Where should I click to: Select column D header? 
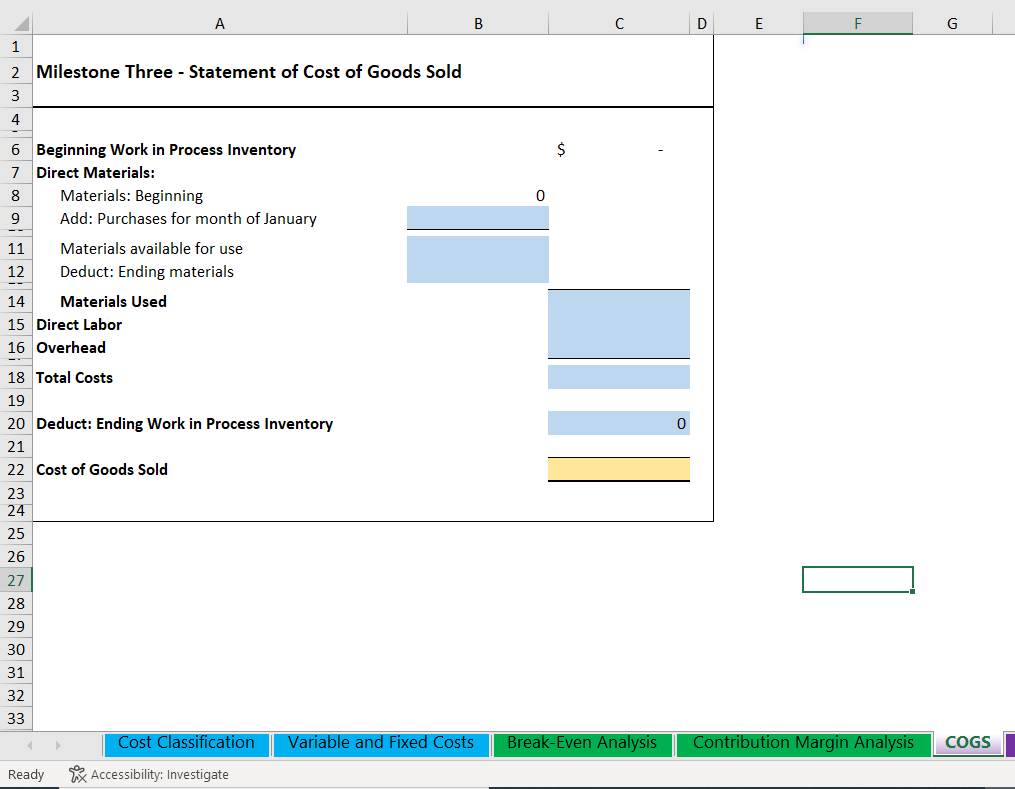tap(702, 24)
